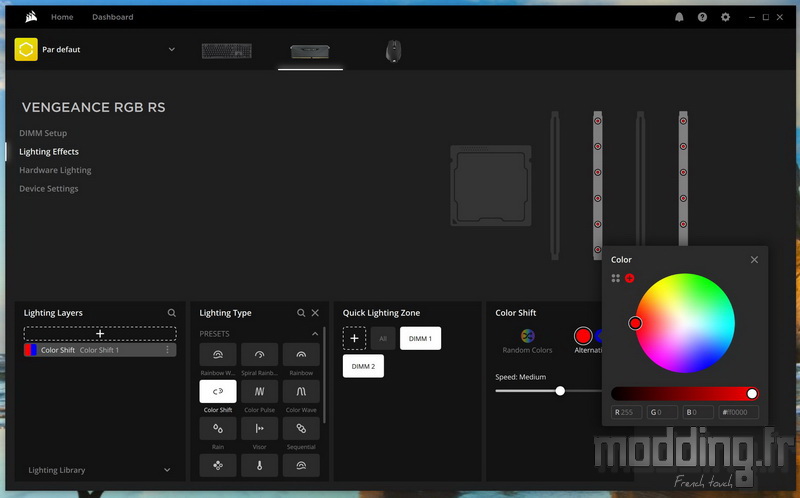Add a new quick lighting zone
This screenshot has width=800, height=498.
pos(354,338)
